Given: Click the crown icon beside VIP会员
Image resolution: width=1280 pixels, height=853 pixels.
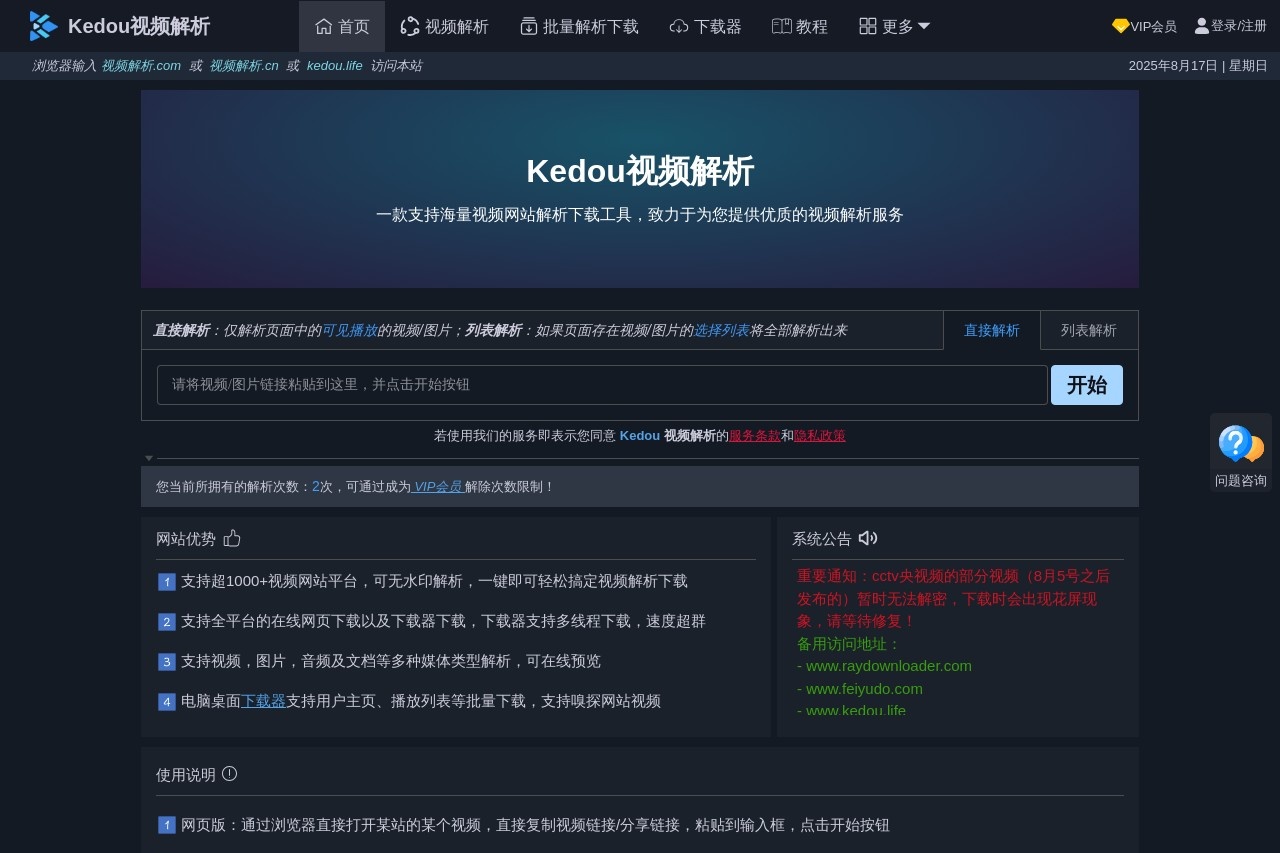Looking at the screenshot, I should [x=1121, y=27].
